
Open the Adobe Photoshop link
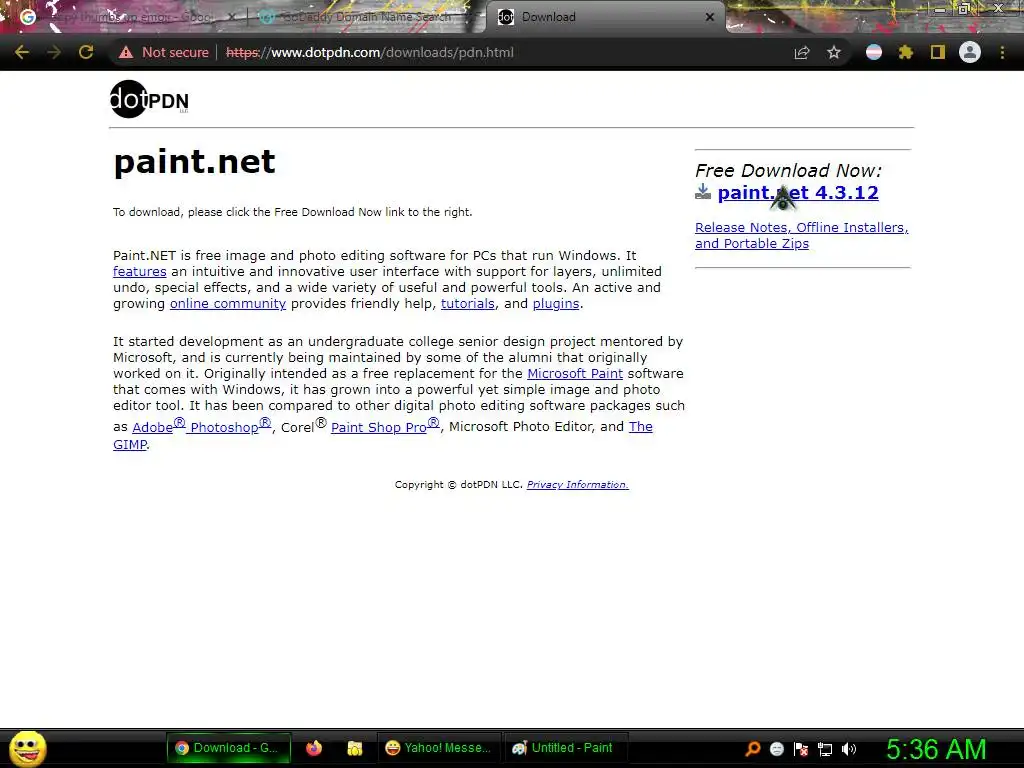[202, 426]
